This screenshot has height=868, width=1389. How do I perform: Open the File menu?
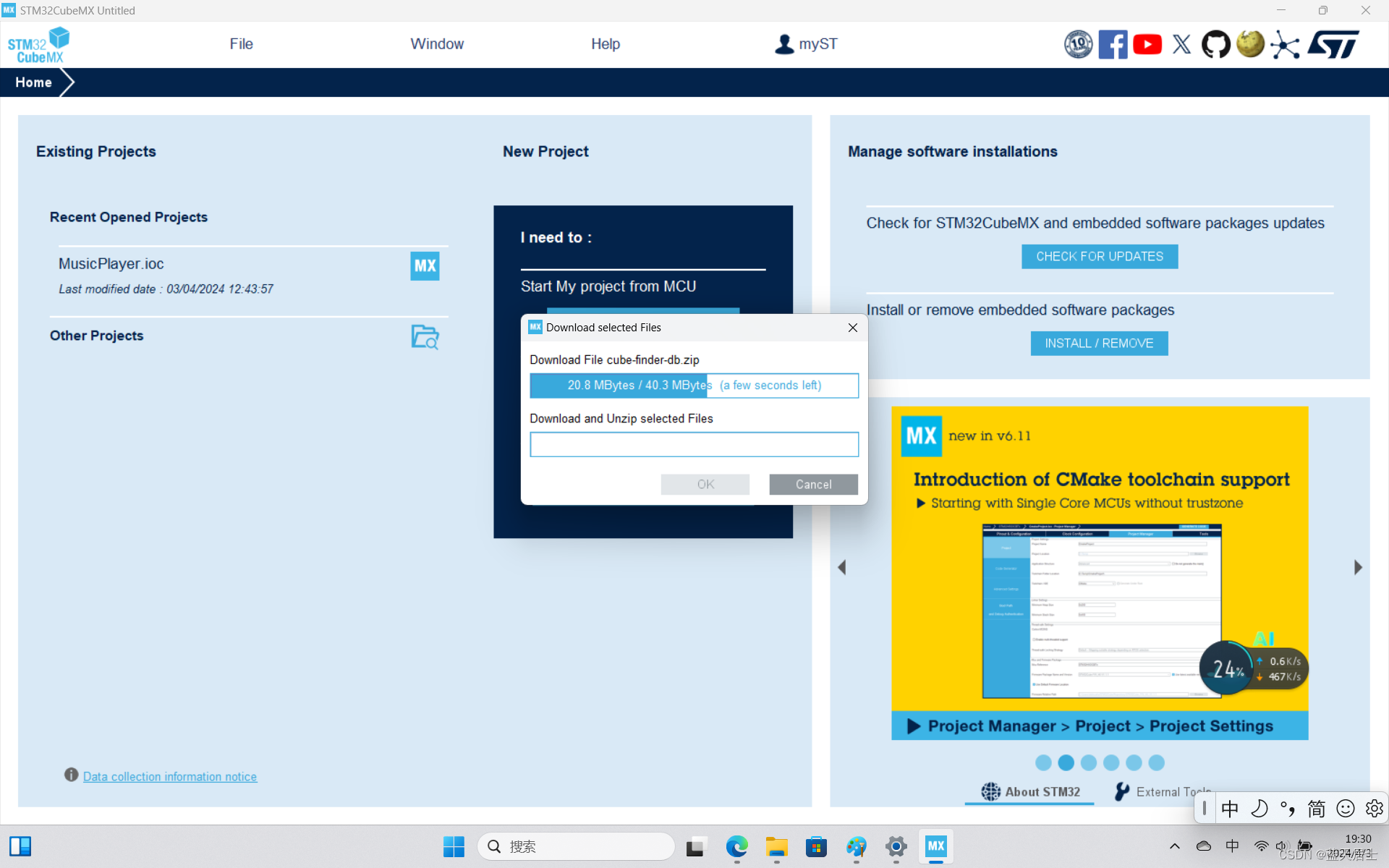[241, 44]
